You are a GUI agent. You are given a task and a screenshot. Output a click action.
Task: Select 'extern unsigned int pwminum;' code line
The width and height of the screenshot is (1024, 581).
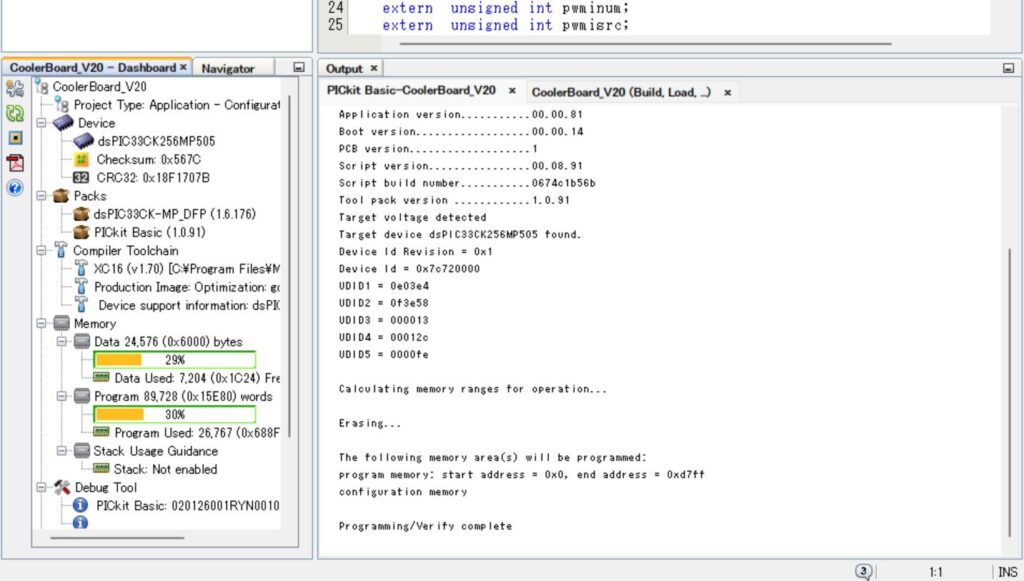click(x=505, y=8)
